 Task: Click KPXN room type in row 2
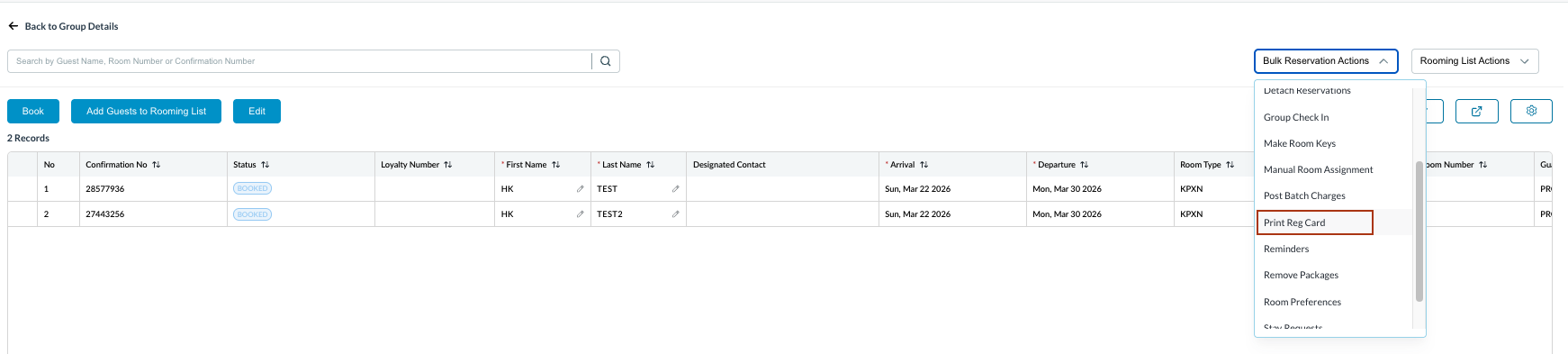pos(1192,214)
